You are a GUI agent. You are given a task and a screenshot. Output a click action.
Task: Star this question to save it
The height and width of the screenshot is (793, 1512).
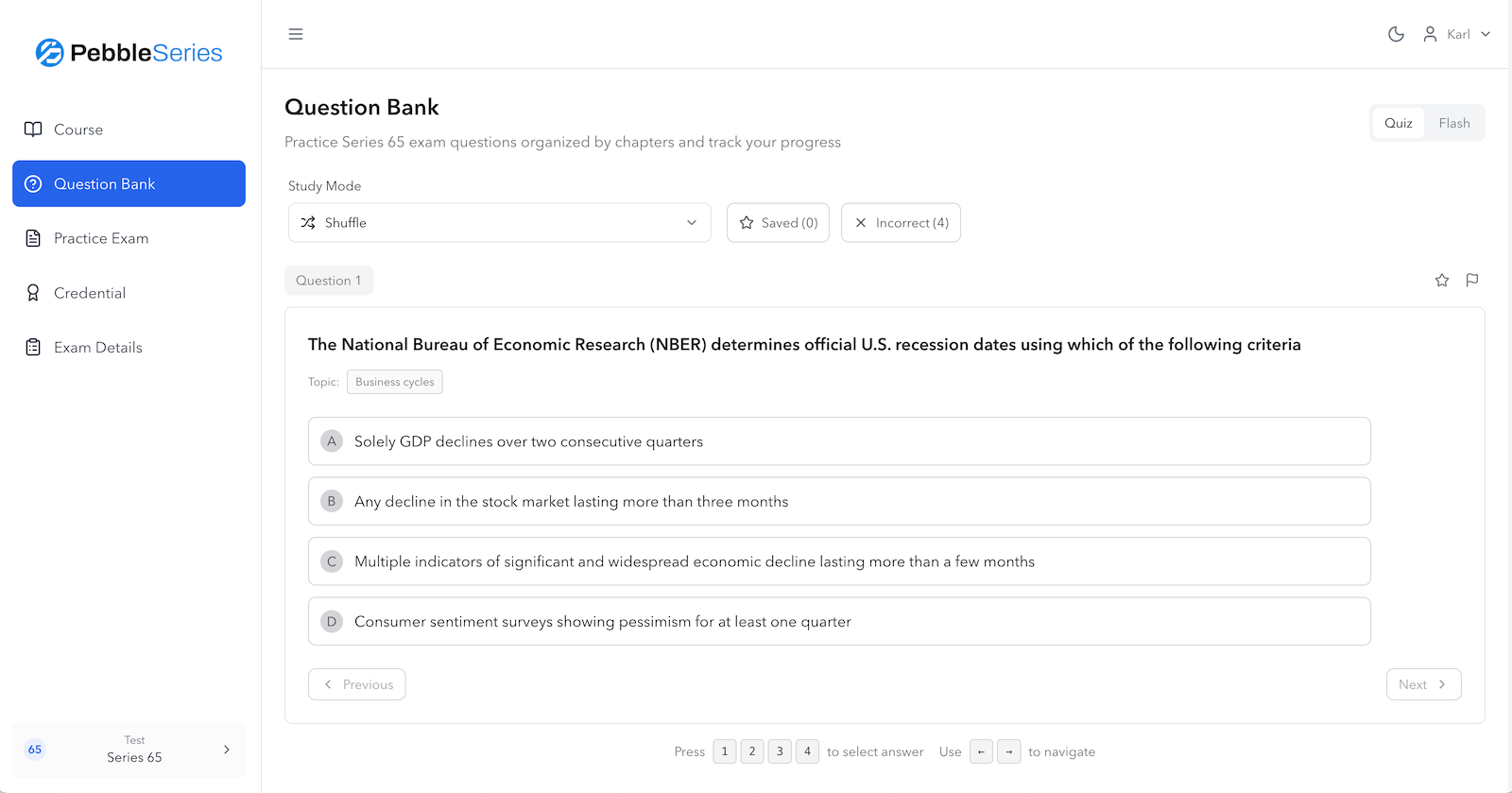[1442, 280]
